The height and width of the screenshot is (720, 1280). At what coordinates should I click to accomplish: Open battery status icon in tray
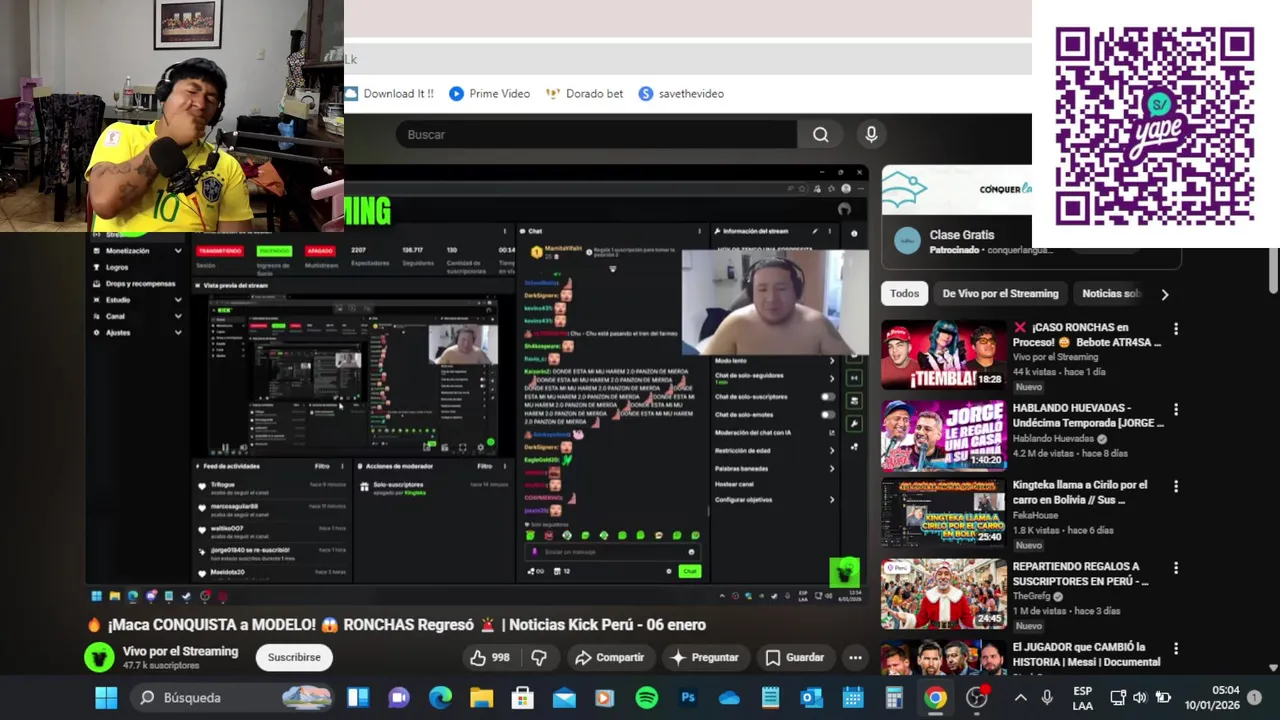(x=1163, y=697)
